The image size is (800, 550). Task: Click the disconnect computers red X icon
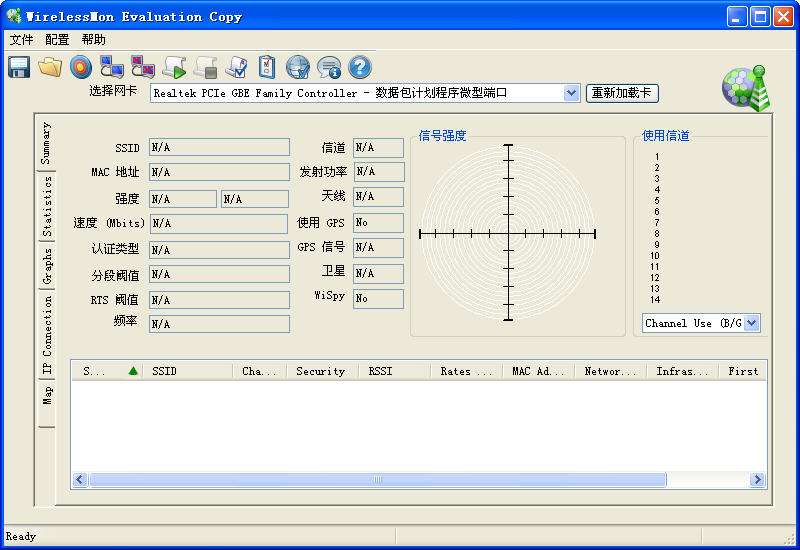click(x=143, y=67)
